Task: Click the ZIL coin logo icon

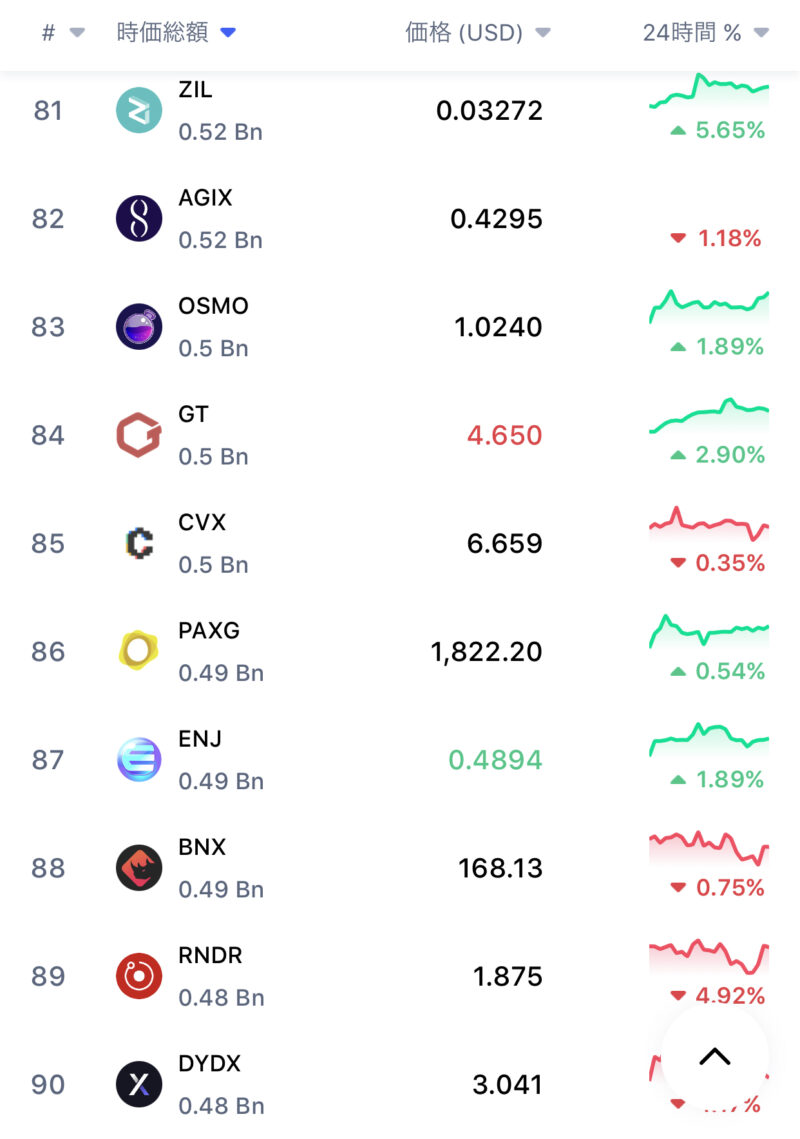Action: [139, 110]
